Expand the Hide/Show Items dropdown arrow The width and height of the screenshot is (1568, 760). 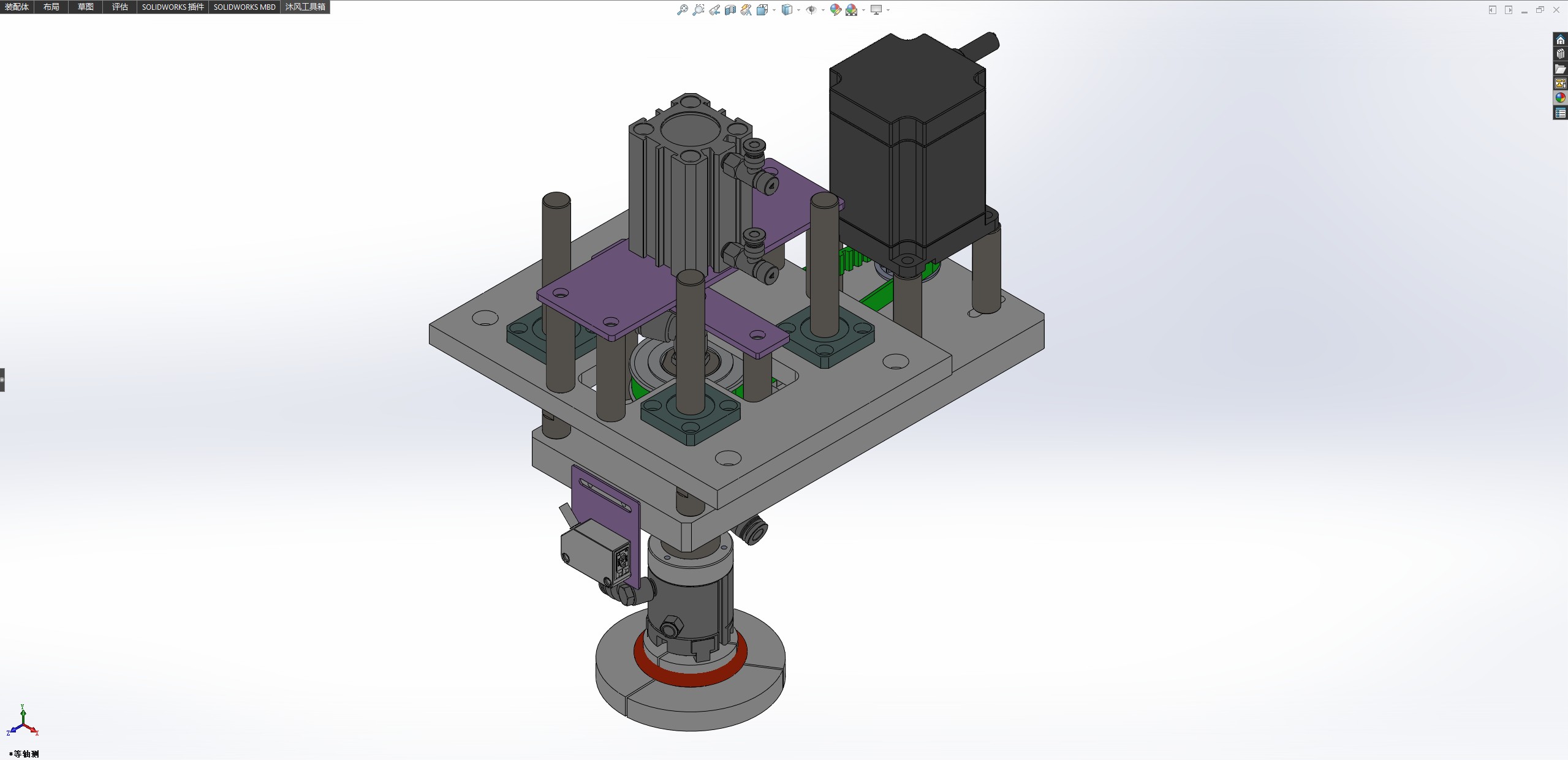822,10
